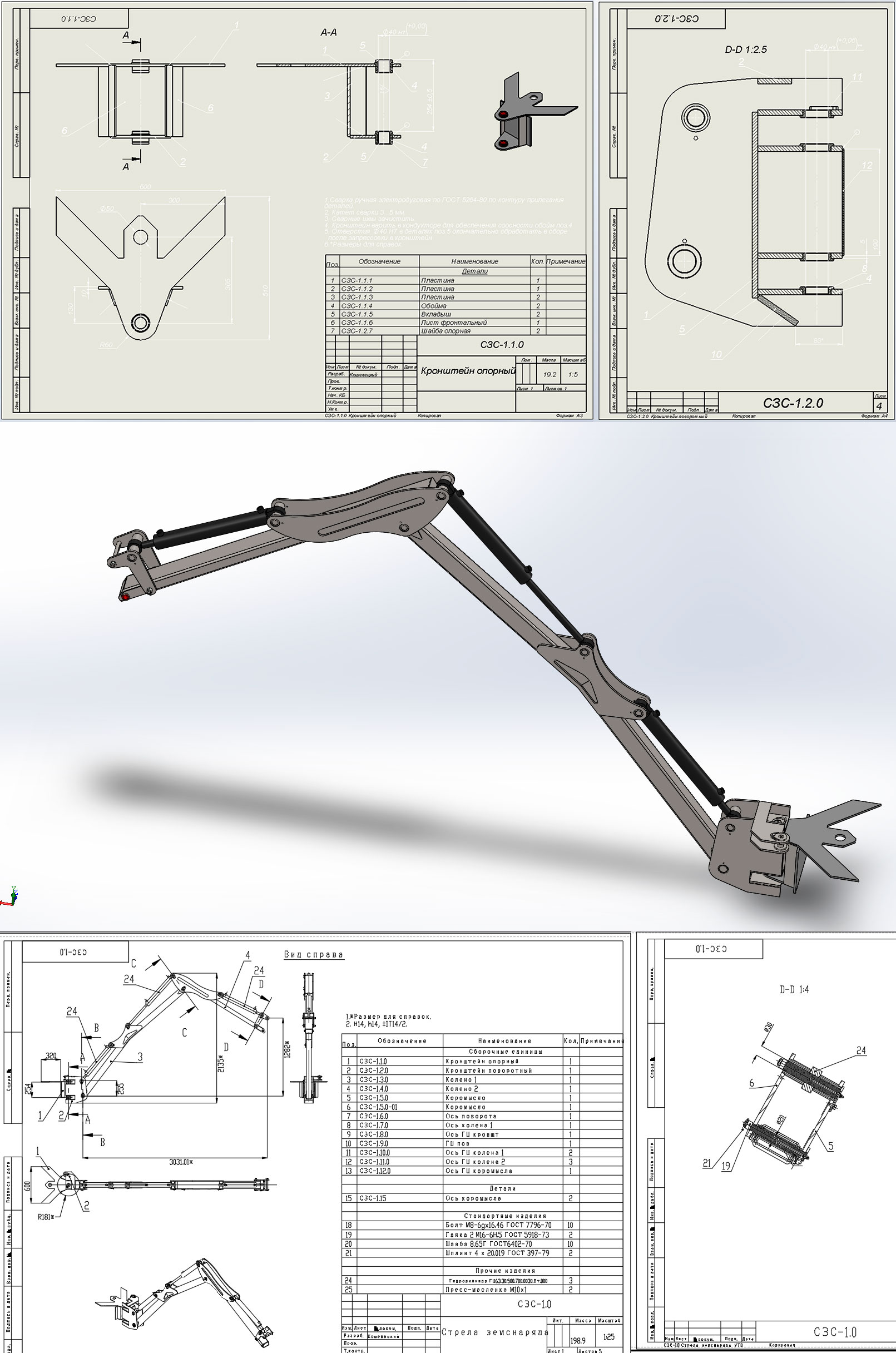896x1353 pixels.
Task: Click the 'Пресс-масленка М10x1' row
Action: [x=483, y=1290]
